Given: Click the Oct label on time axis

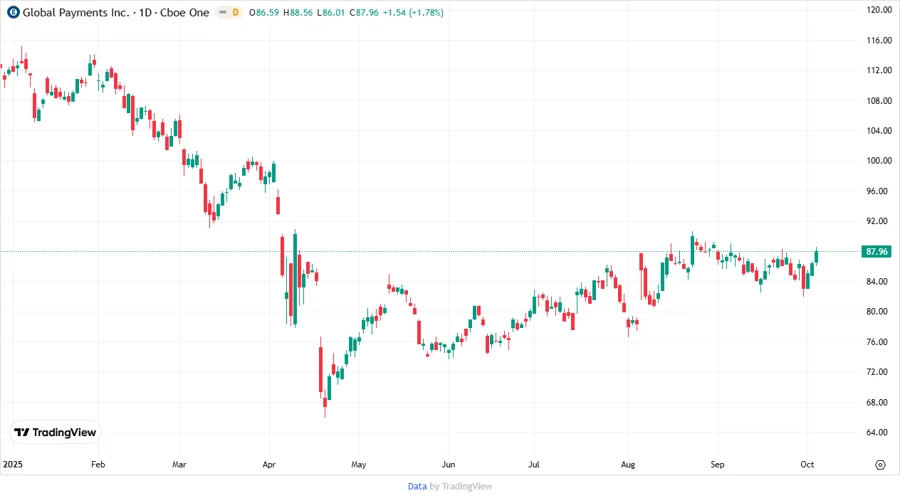Looking at the screenshot, I should (807, 465).
